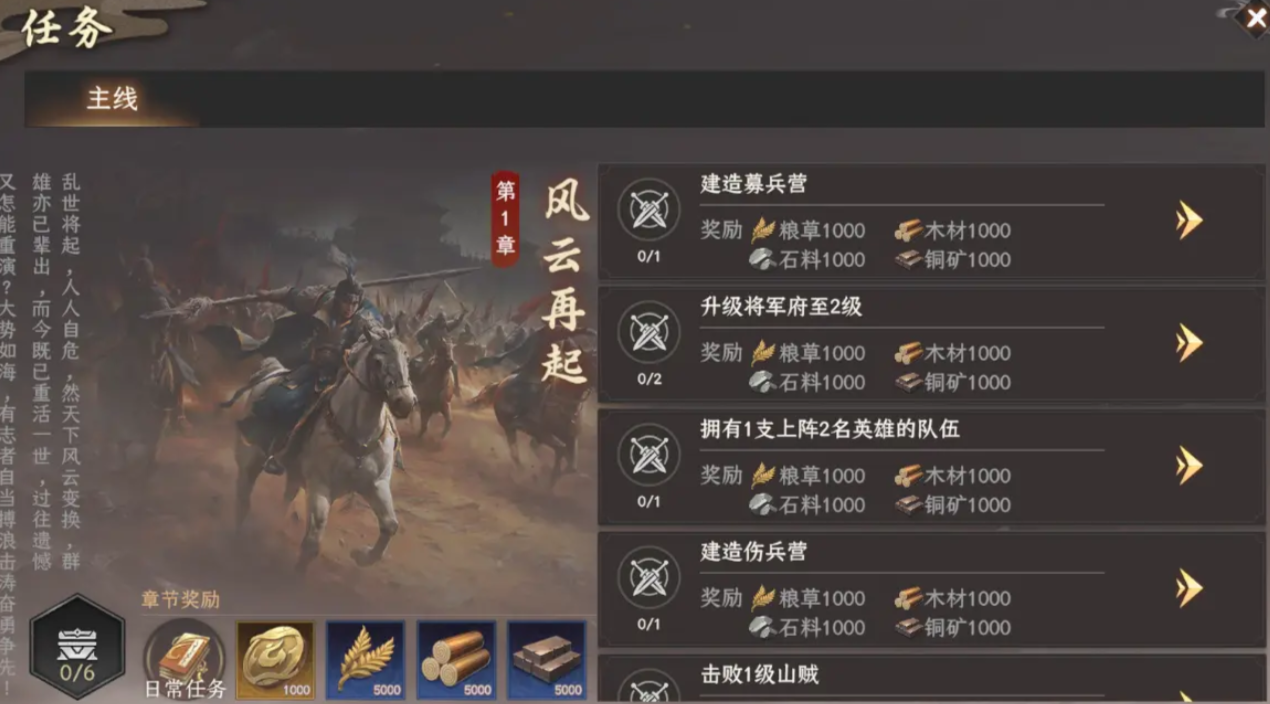Go to 拥有1支上阵2名英雄的队伍 task arrow

pyautogui.click(x=1188, y=465)
